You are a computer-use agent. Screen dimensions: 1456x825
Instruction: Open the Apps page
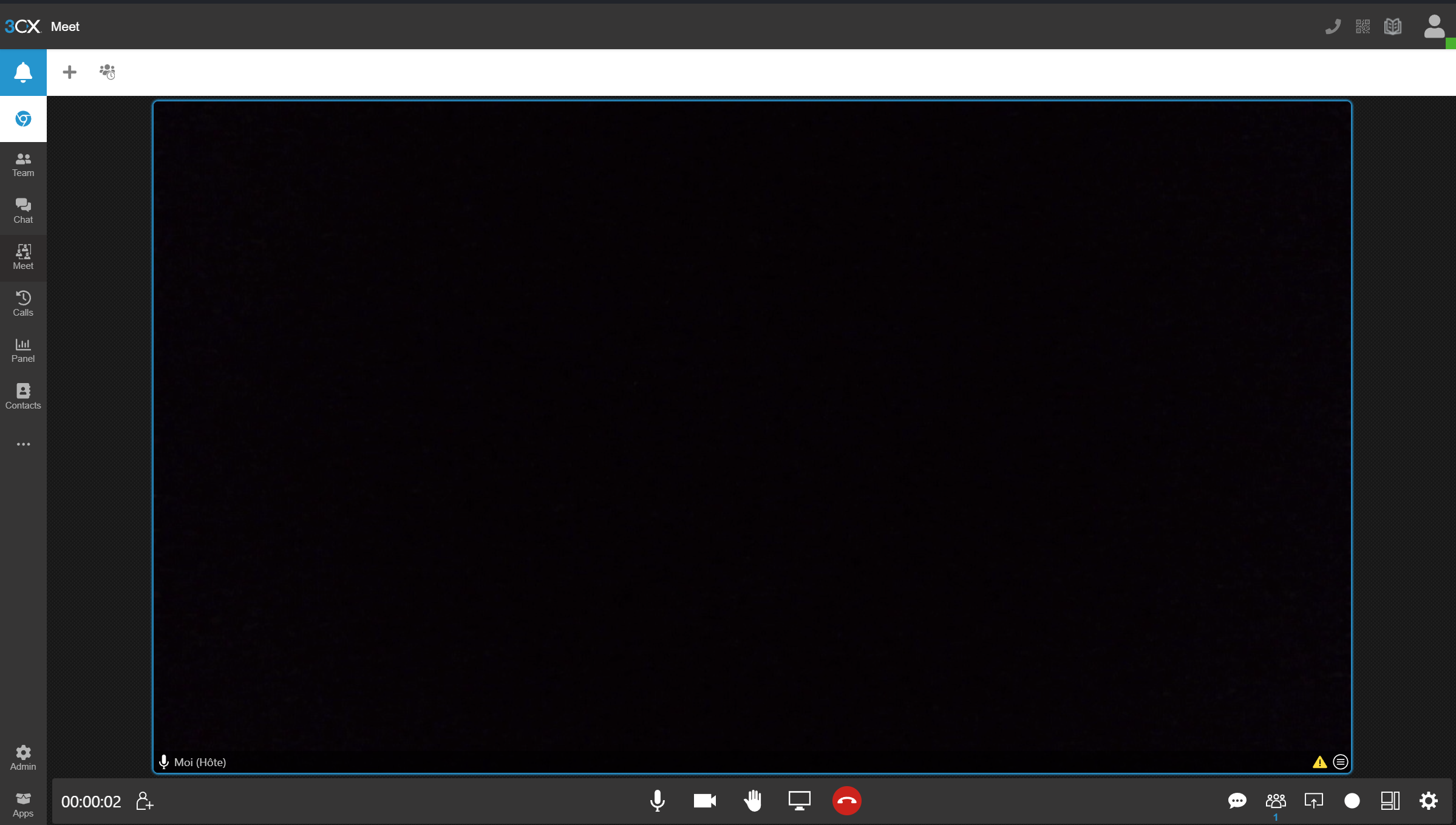[23, 805]
